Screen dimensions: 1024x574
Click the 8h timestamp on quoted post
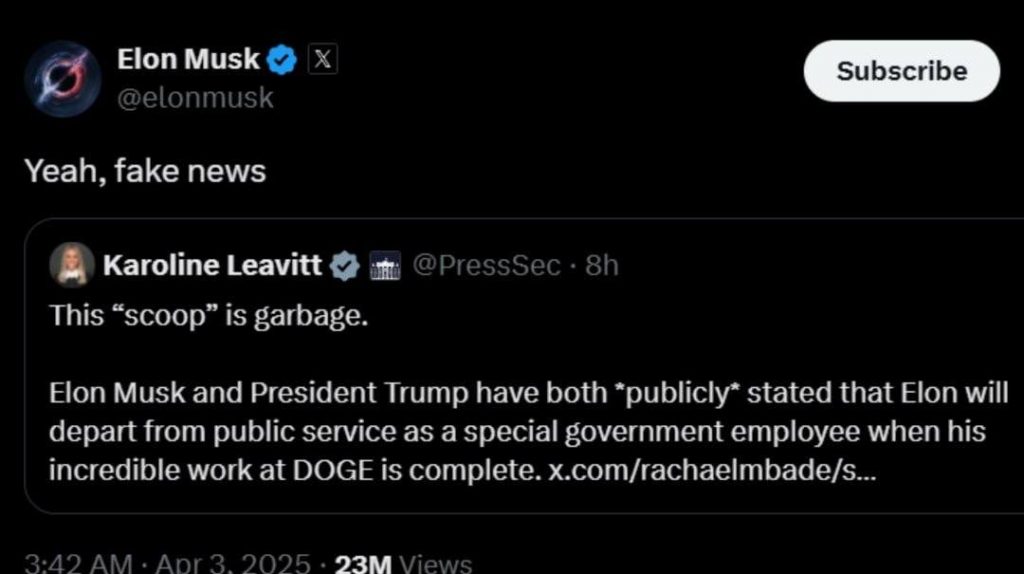click(602, 266)
